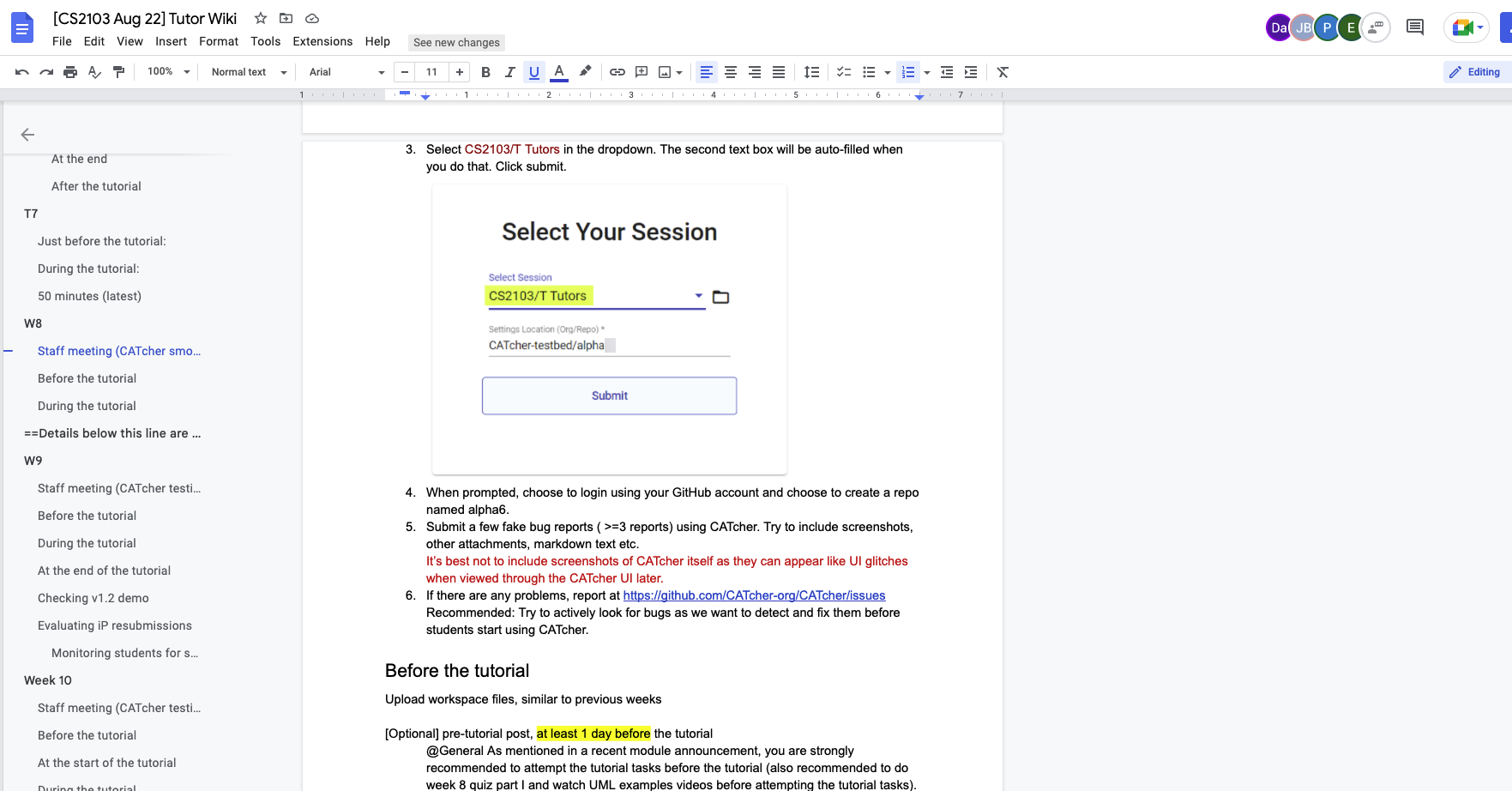The height and width of the screenshot is (791, 1512).
Task: Open the View menu
Action: (130, 41)
